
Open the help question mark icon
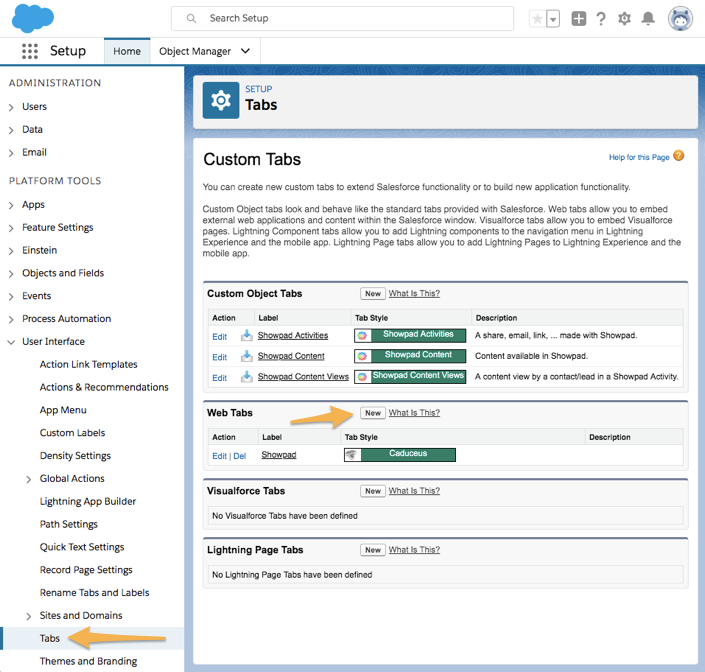pos(601,18)
